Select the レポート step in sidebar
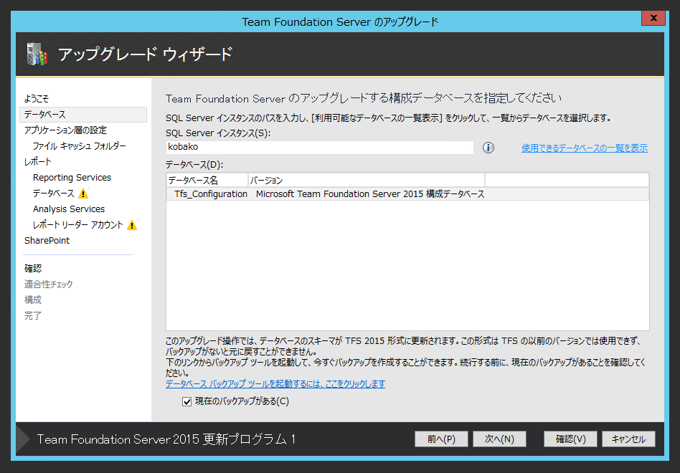Viewport: 680px width, 473px height. click(x=38, y=162)
